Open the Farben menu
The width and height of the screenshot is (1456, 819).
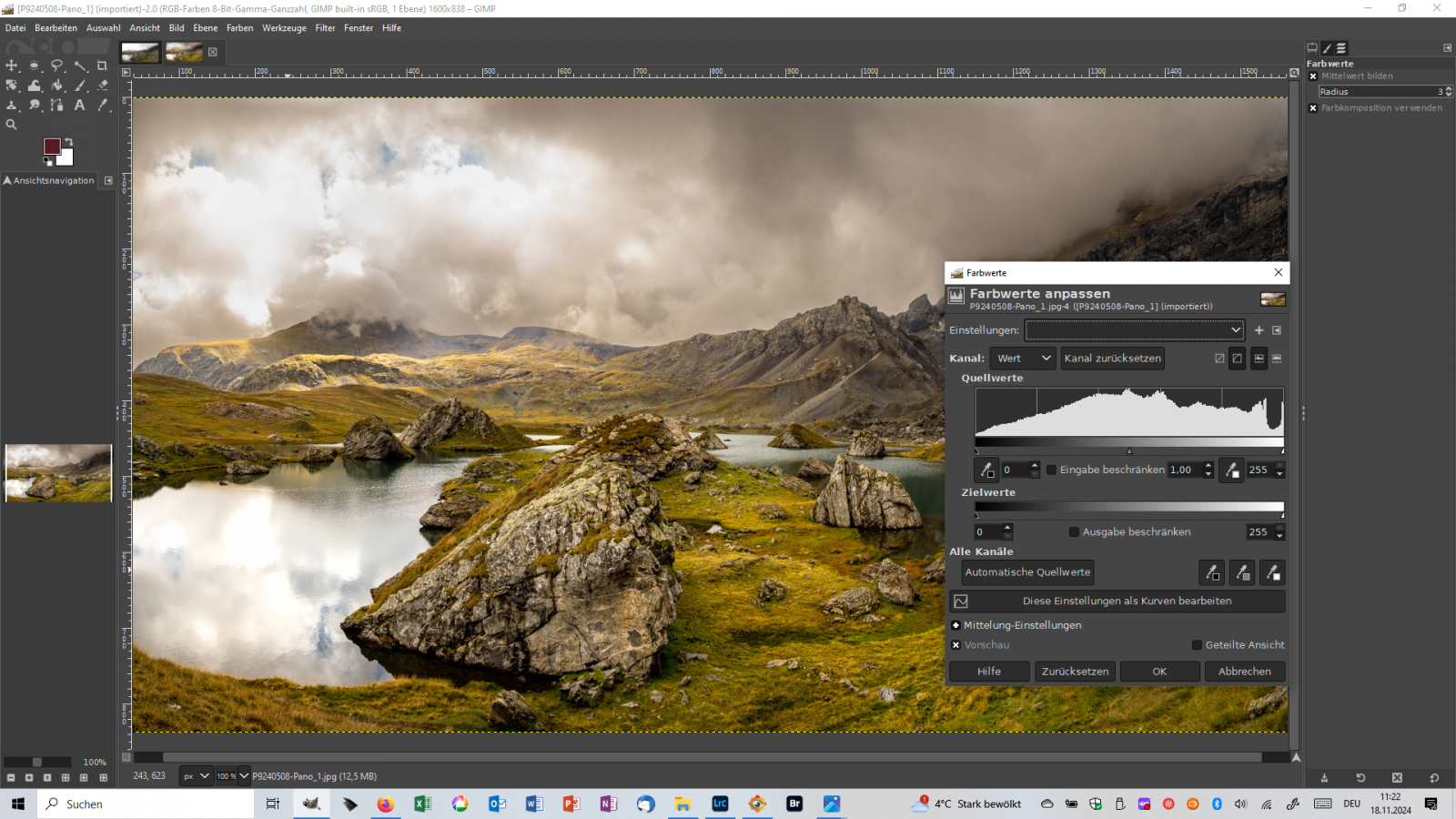[239, 28]
